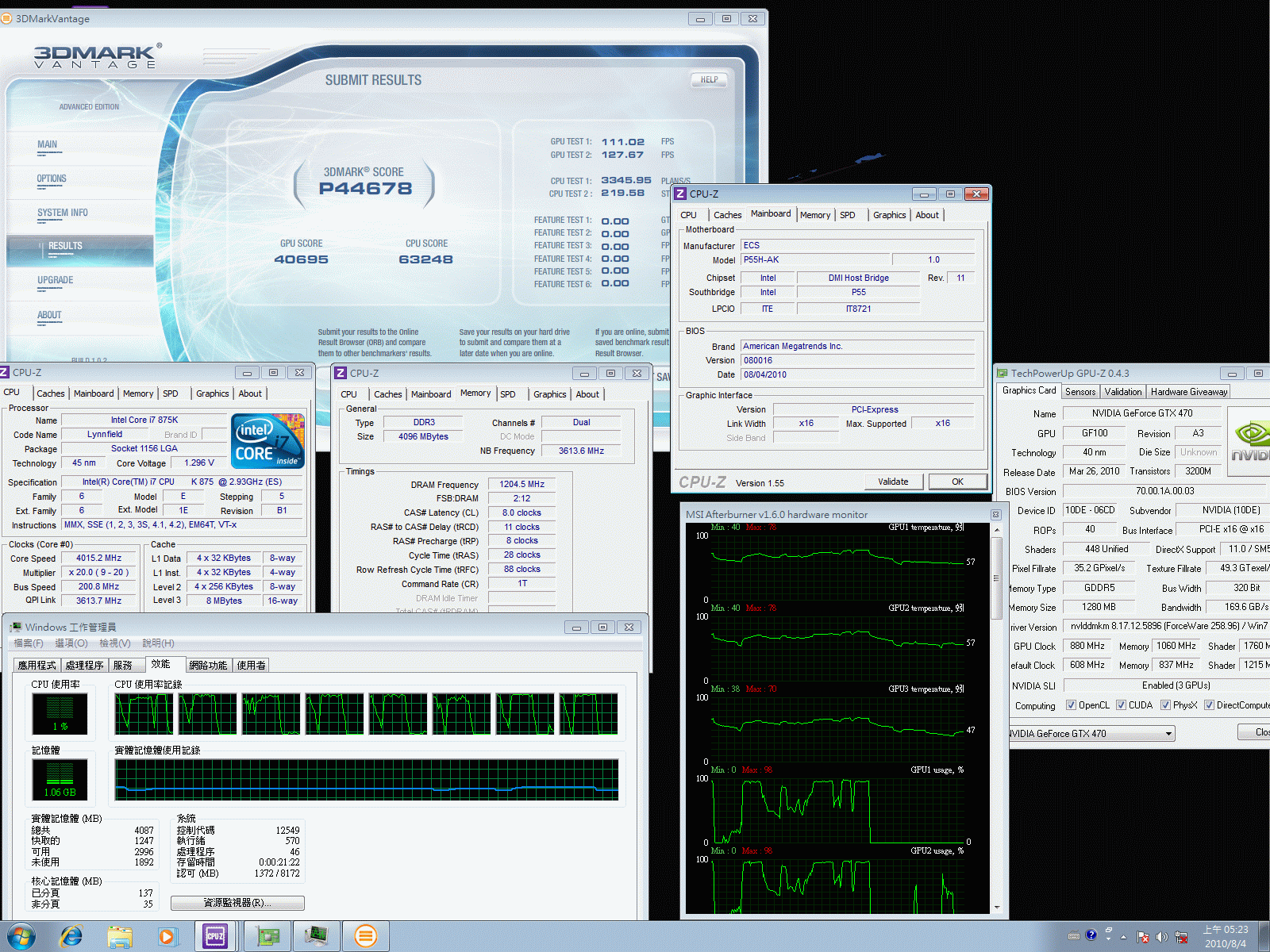Toggle the OpenCL checkbox in GPU-Z
The width and height of the screenshot is (1270, 952).
[x=1071, y=705]
